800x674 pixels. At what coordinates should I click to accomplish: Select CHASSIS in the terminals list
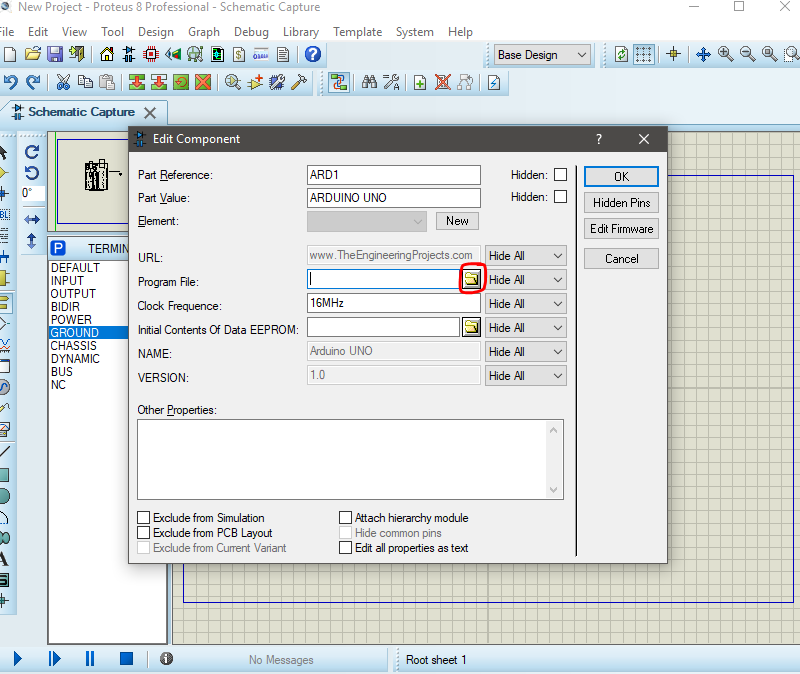[73, 345]
